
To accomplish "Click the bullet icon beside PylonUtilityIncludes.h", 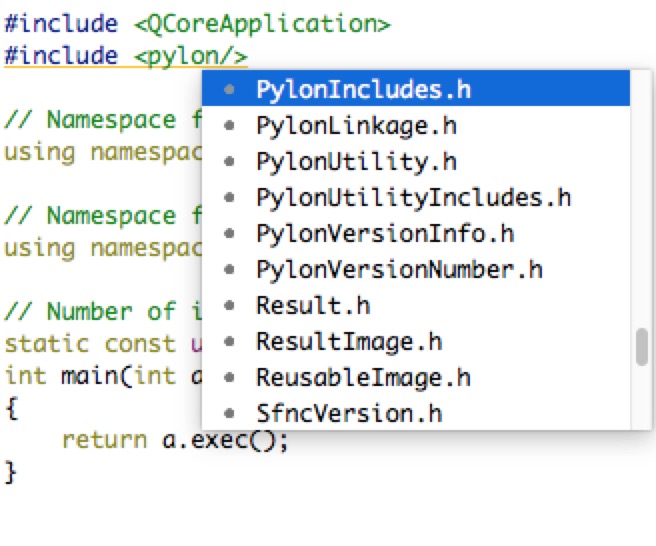I will coord(229,197).
